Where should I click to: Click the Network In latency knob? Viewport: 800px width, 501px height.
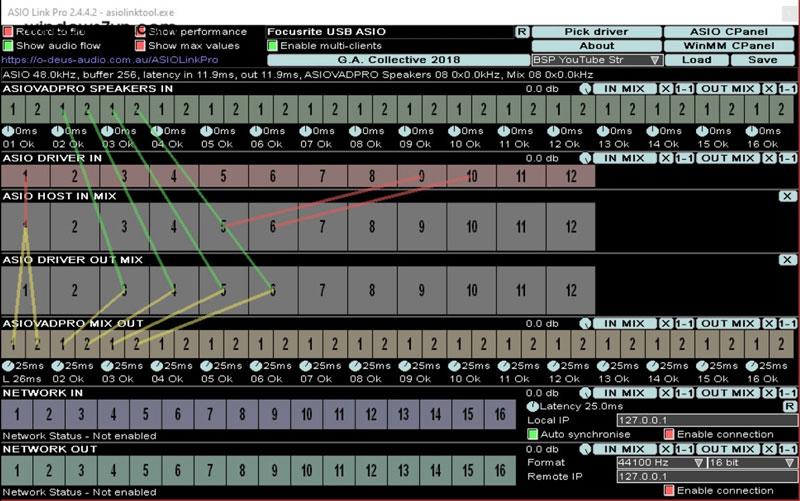[533, 406]
